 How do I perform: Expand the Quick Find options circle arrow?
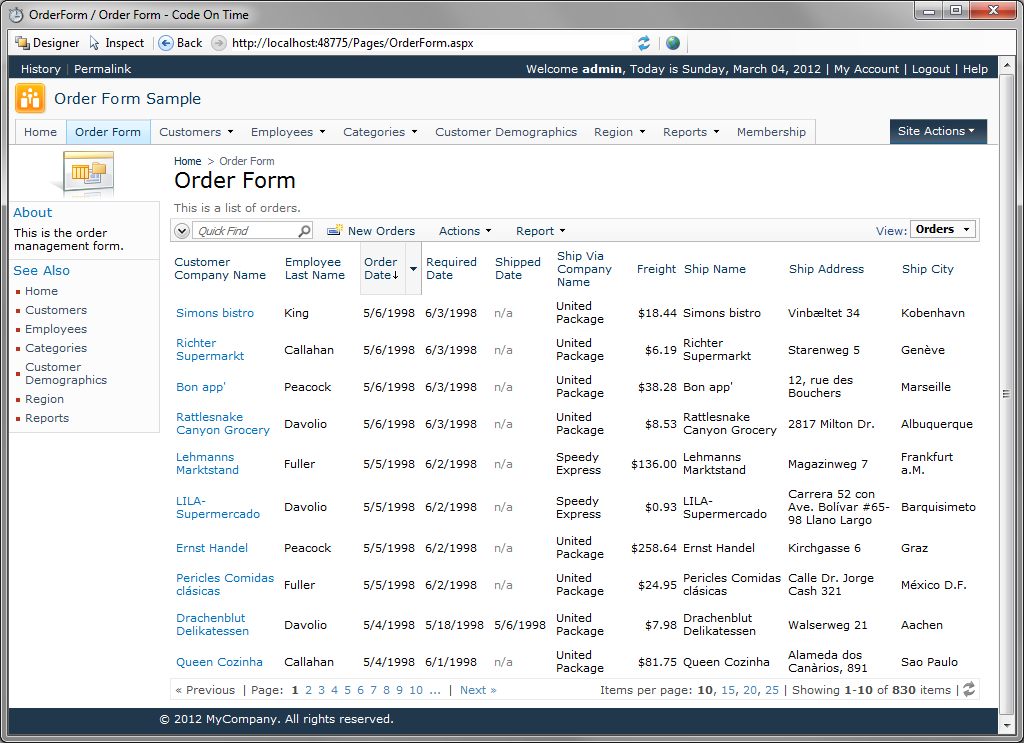click(x=182, y=230)
